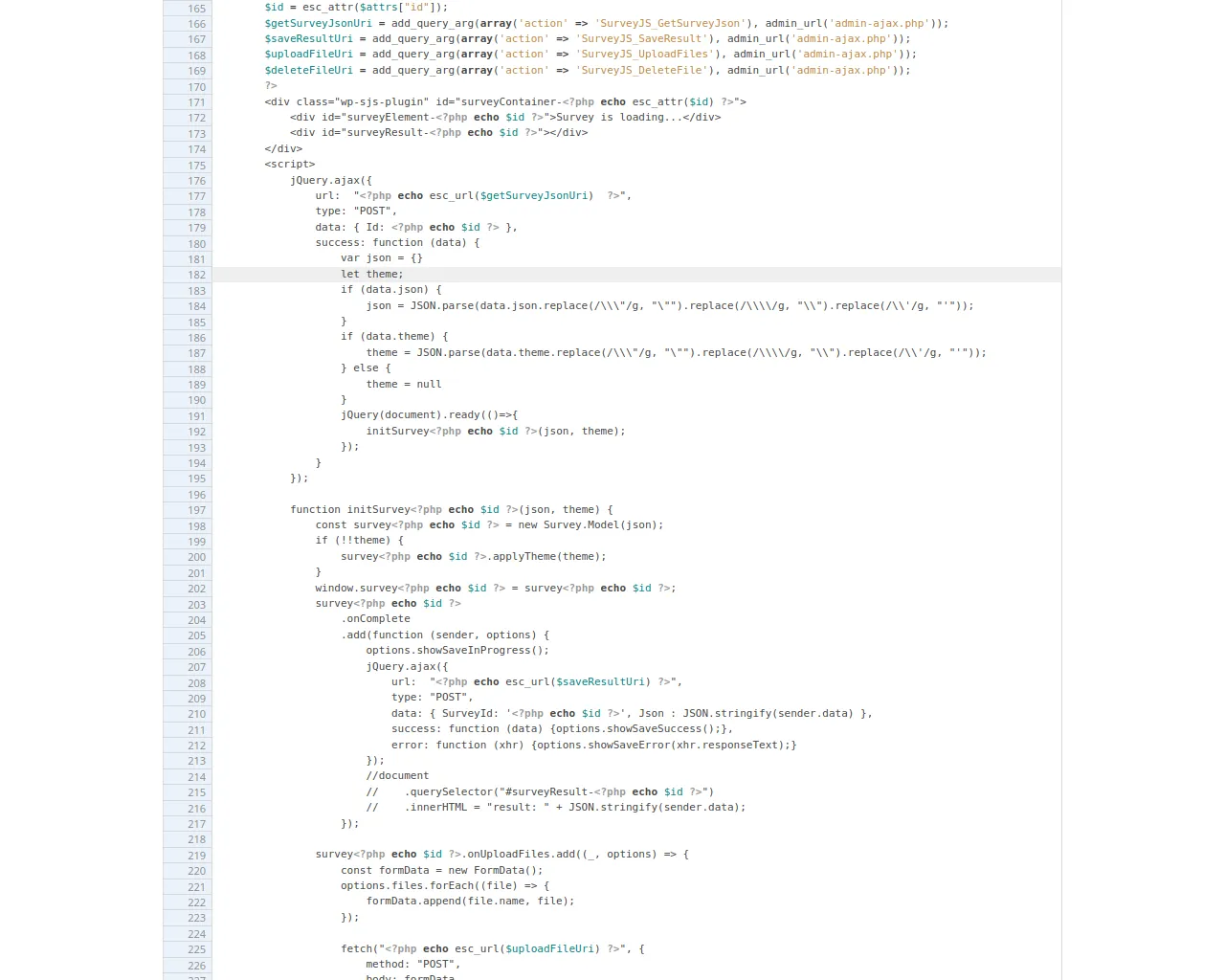Click '.add(function (sender, options) {' line
1225x980 pixels.
(445, 635)
